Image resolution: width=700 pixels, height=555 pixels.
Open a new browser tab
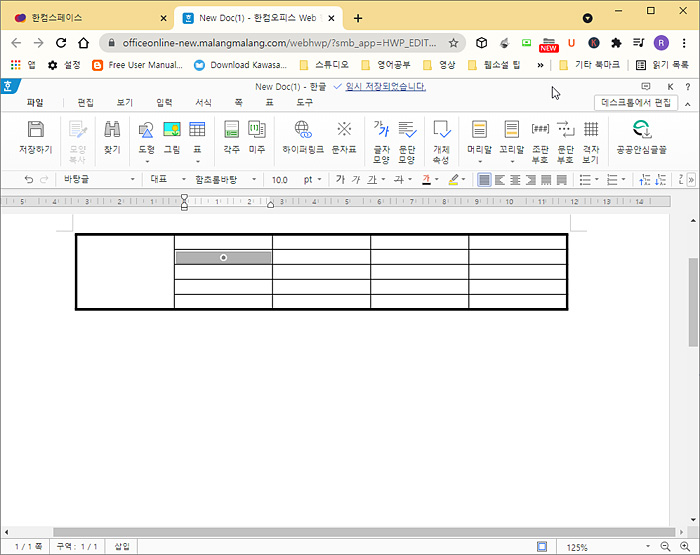358,18
